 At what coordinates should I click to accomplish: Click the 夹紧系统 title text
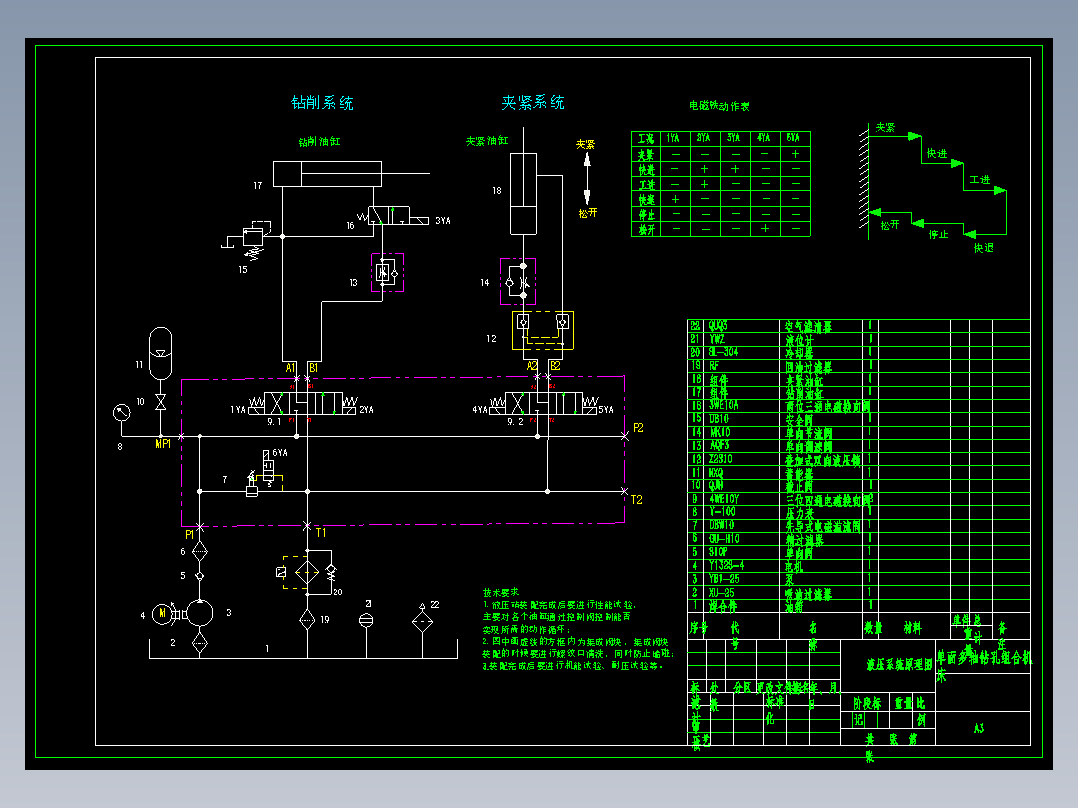[x=533, y=102]
